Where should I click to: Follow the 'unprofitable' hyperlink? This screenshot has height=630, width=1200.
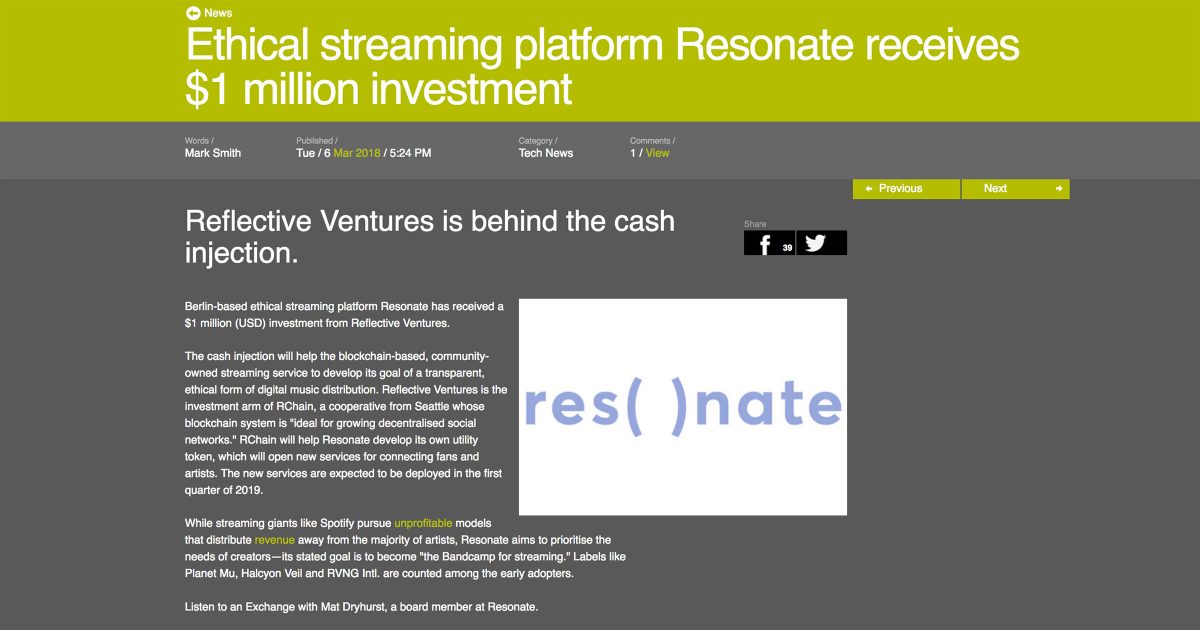423,523
